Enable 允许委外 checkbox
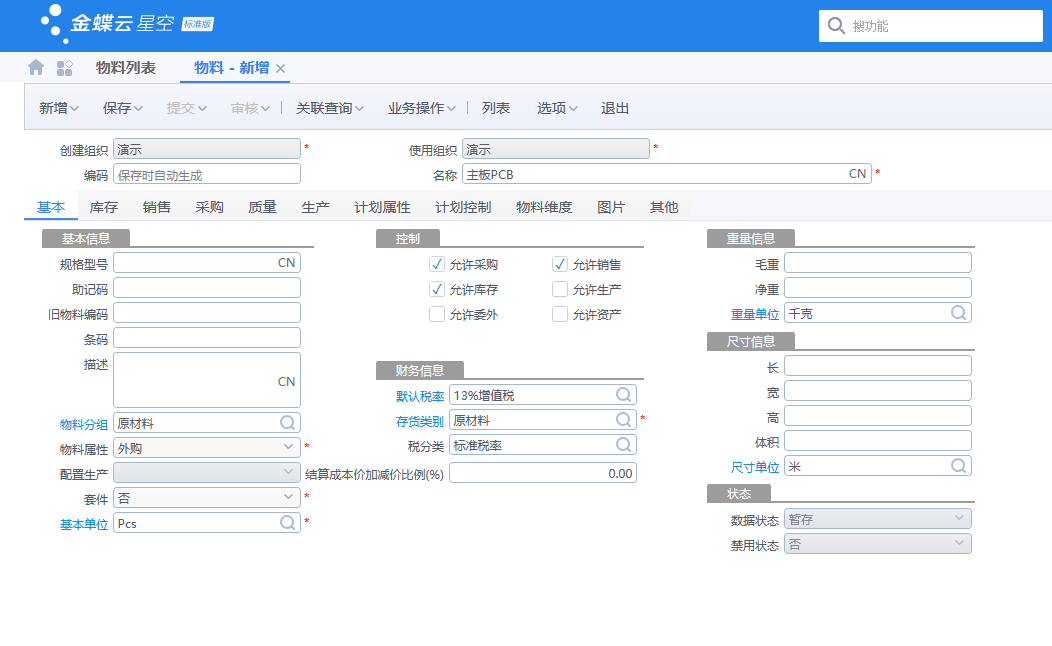 coord(437,314)
